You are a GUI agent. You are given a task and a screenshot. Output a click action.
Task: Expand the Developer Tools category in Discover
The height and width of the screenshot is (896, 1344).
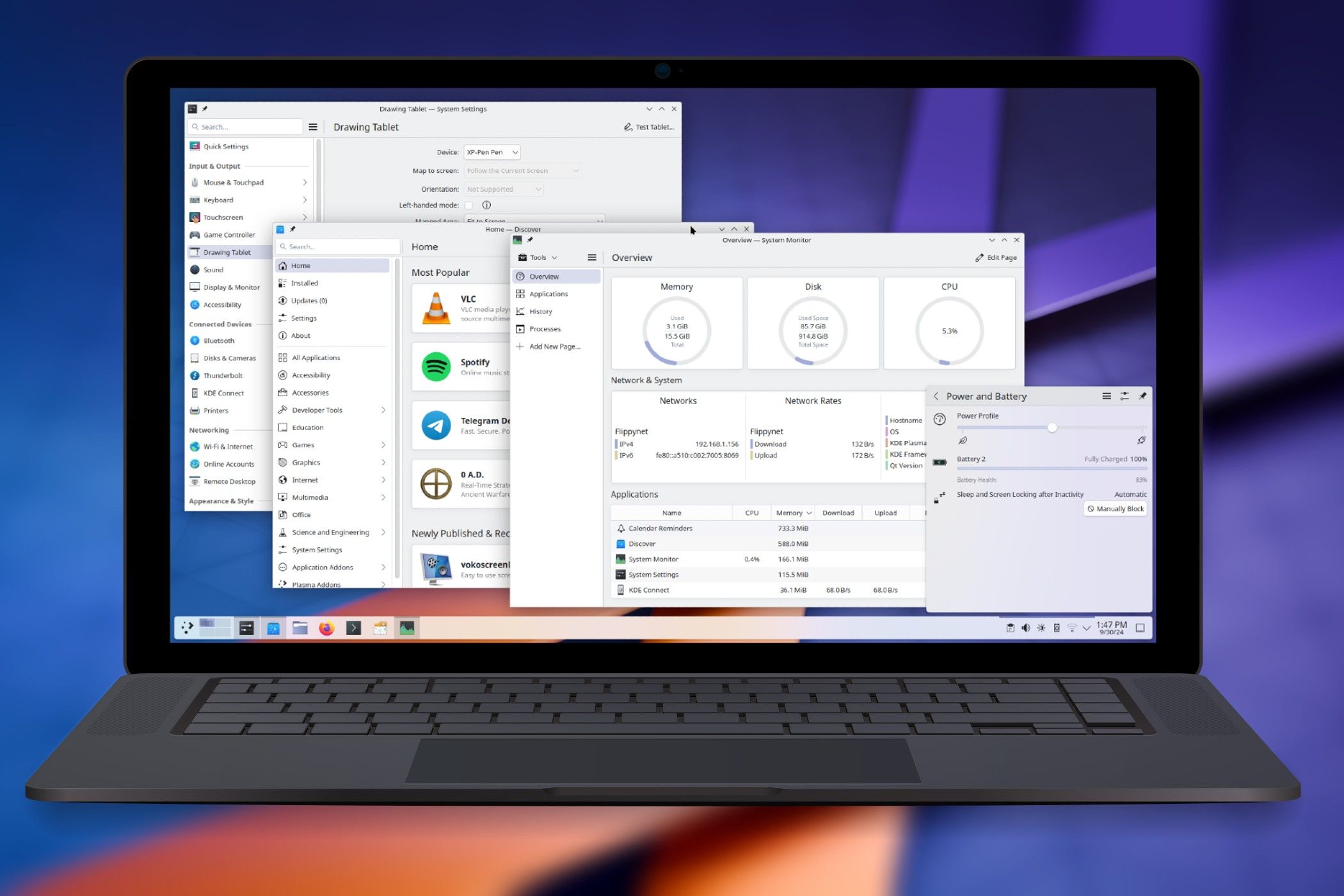tap(383, 410)
